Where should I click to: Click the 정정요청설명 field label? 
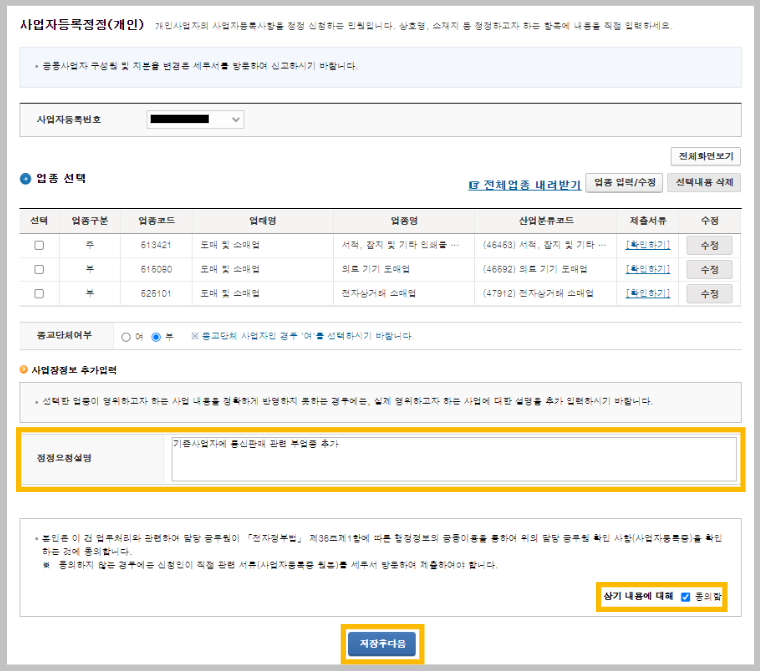pos(64,458)
